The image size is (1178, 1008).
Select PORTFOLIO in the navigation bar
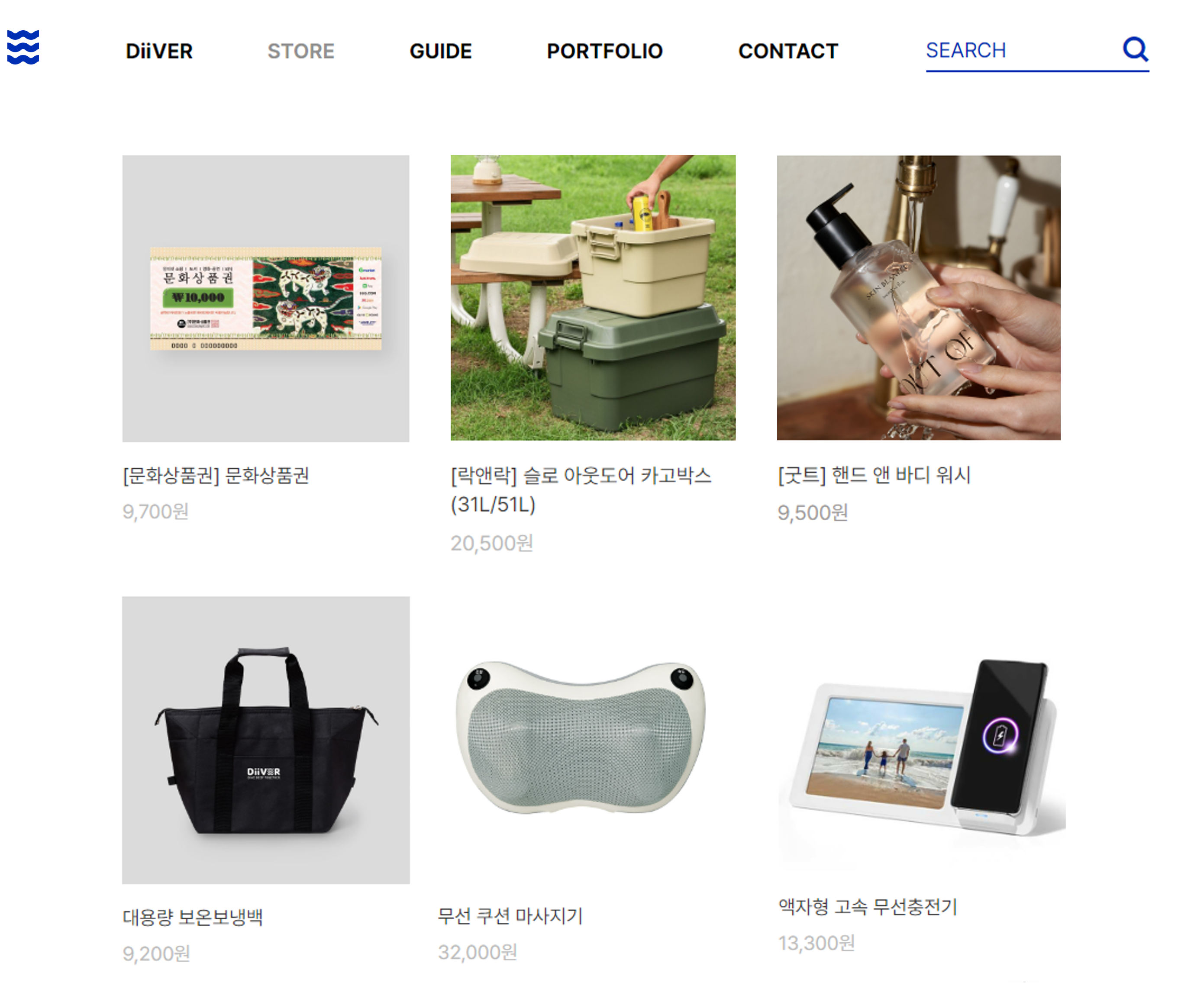coord(605,51)
